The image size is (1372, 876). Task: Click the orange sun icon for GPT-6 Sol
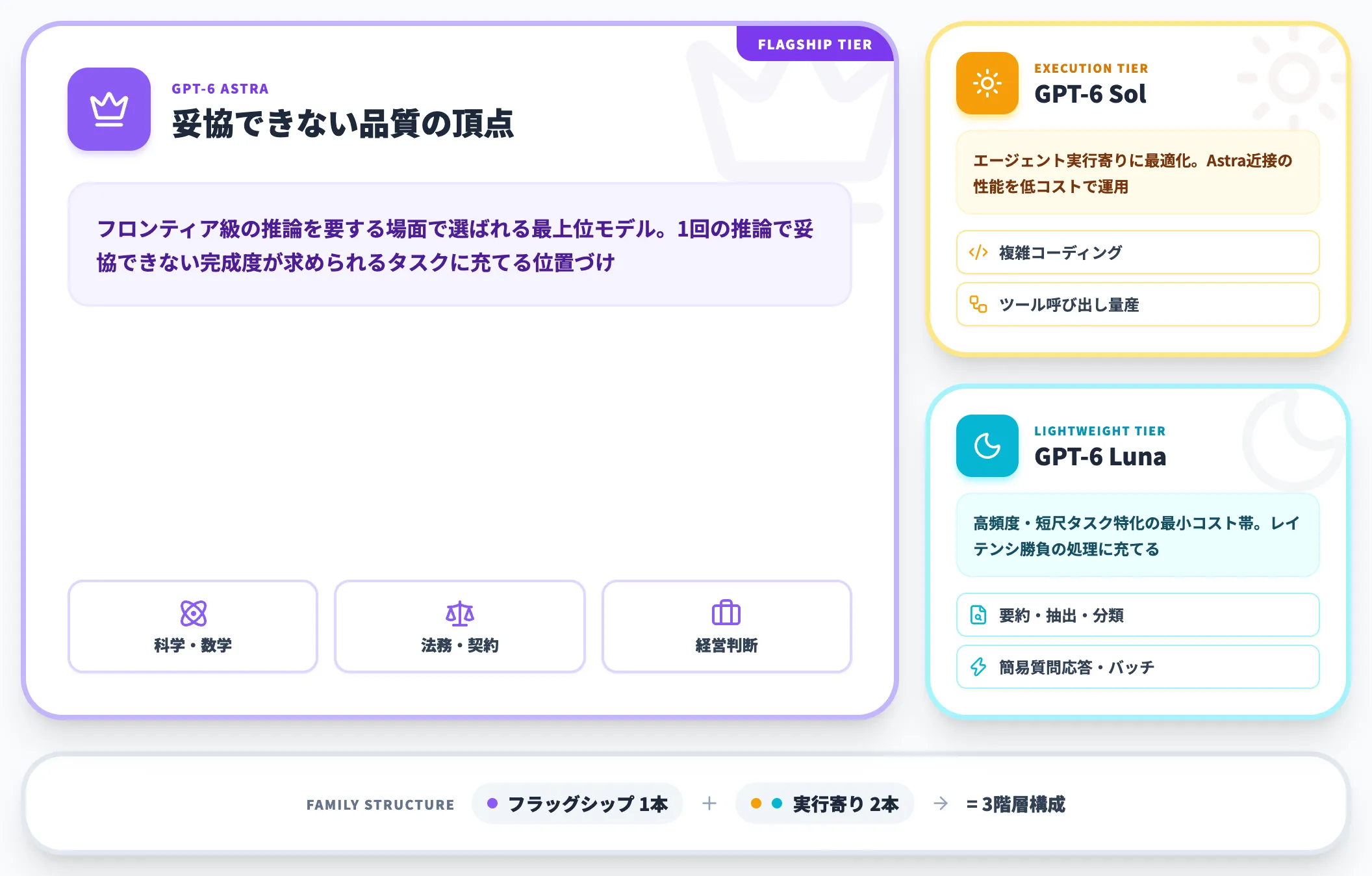tap(987, 83)
